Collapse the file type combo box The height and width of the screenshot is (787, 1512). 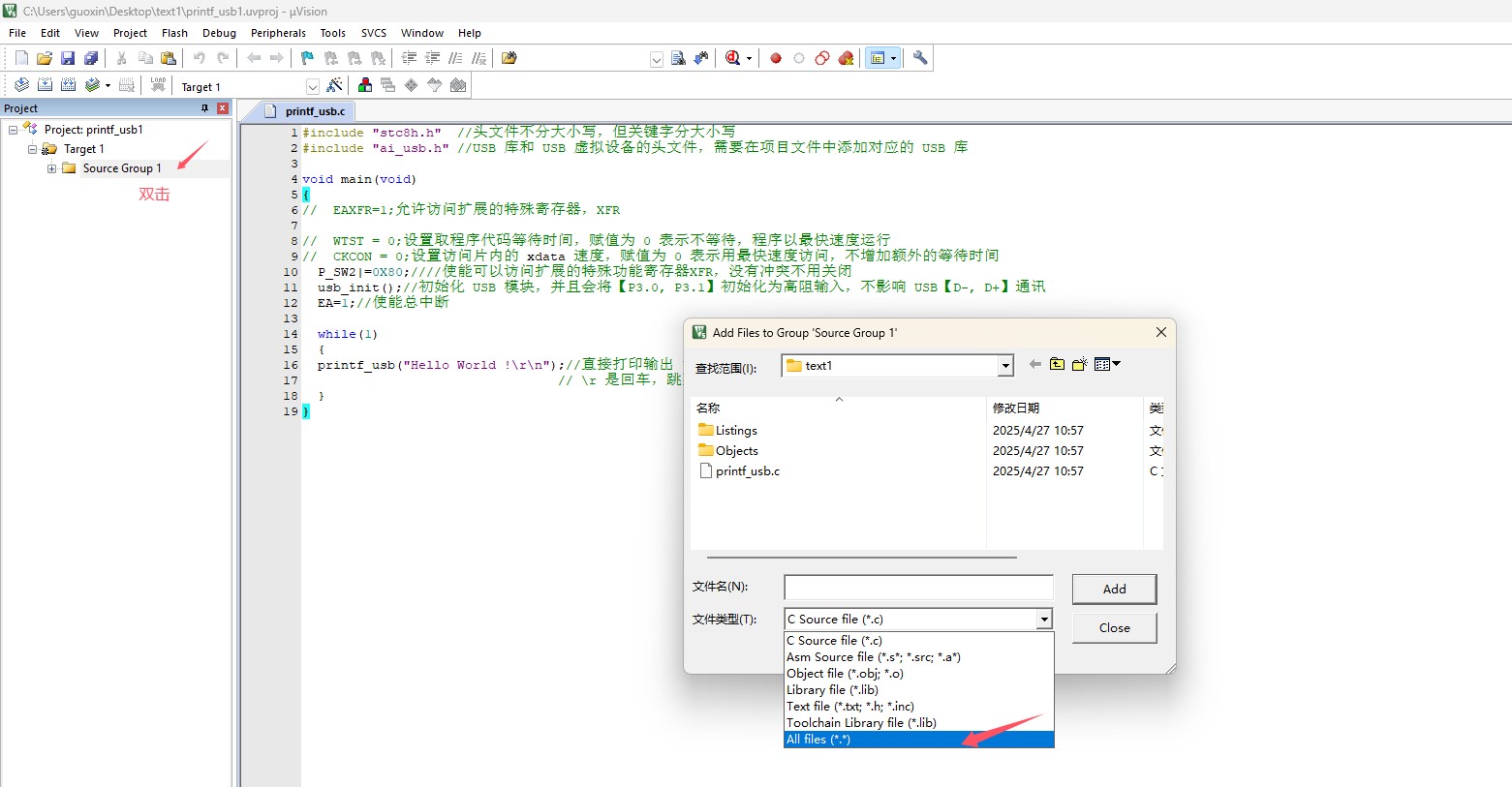click(1044, 619)
